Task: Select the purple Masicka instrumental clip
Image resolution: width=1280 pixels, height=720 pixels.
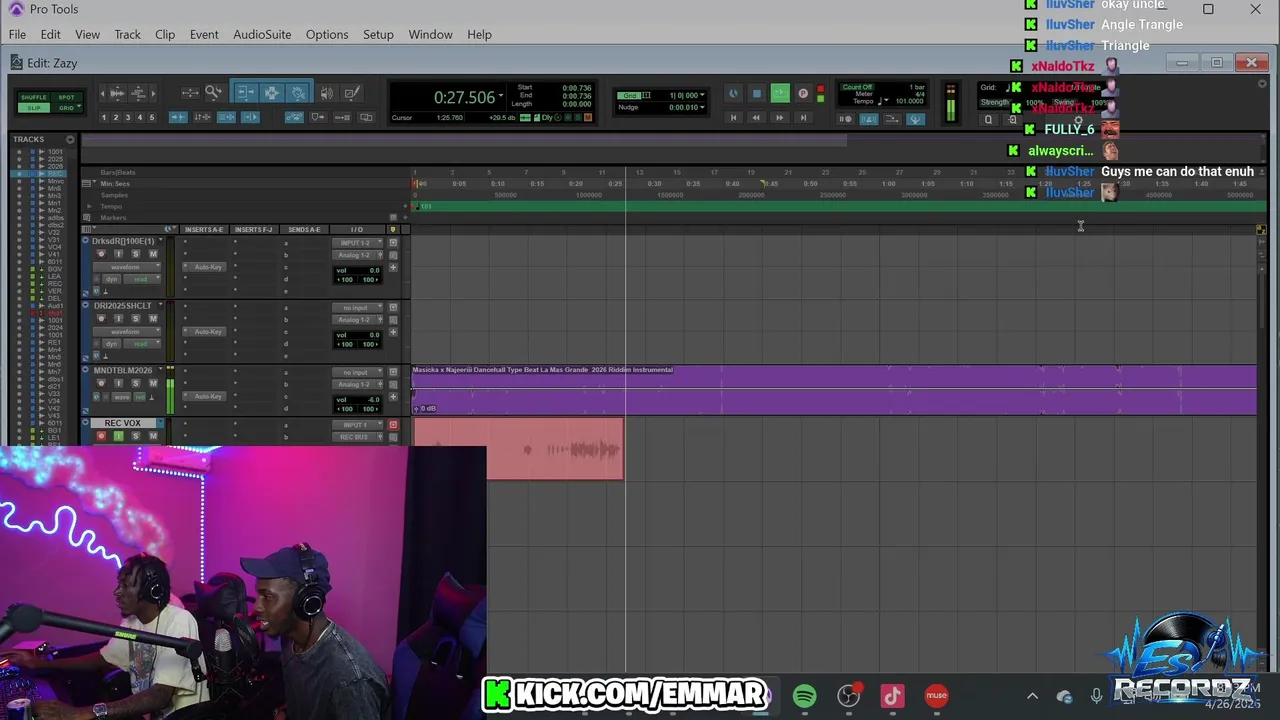Action: [834, 390]
